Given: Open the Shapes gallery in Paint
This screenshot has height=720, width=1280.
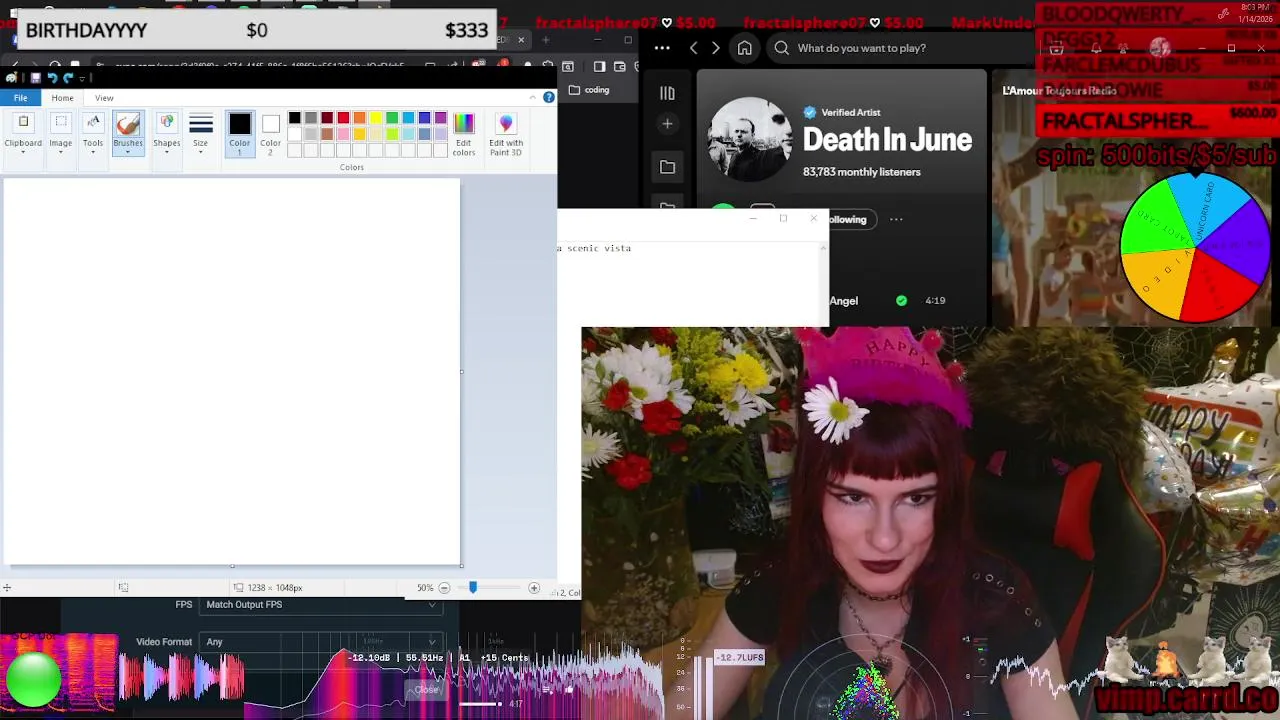Looking at the screenshot, I should (x=167, y=133).
